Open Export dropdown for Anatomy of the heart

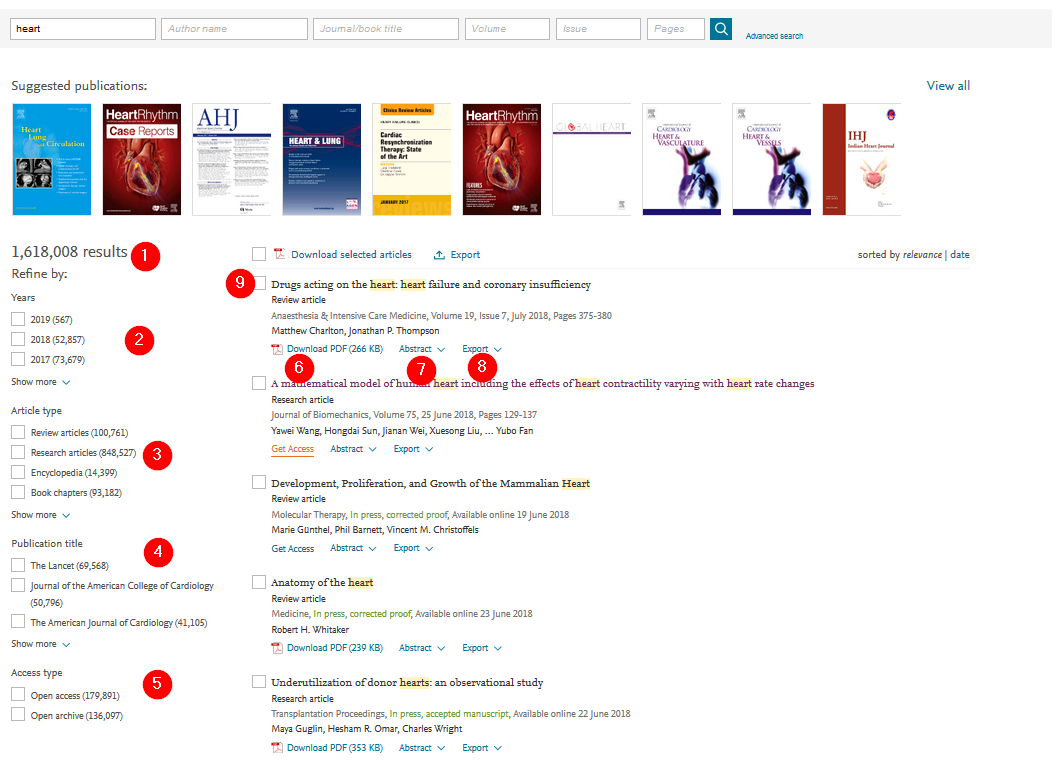point(481,648)
